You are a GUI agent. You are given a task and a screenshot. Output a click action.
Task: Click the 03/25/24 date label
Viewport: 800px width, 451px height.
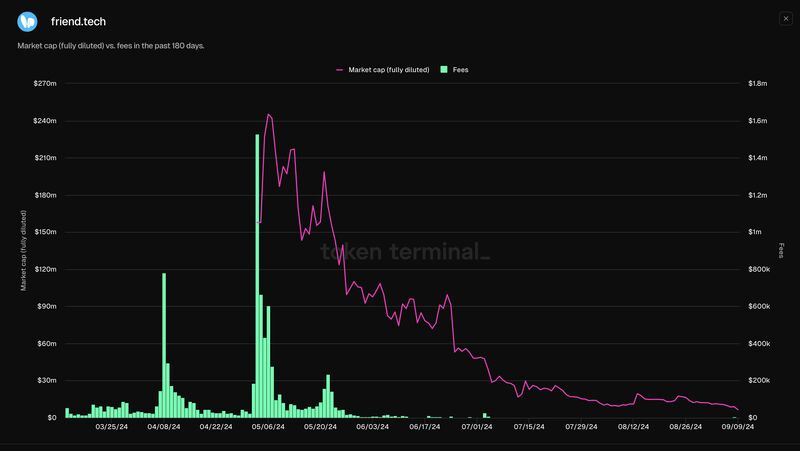112,427
